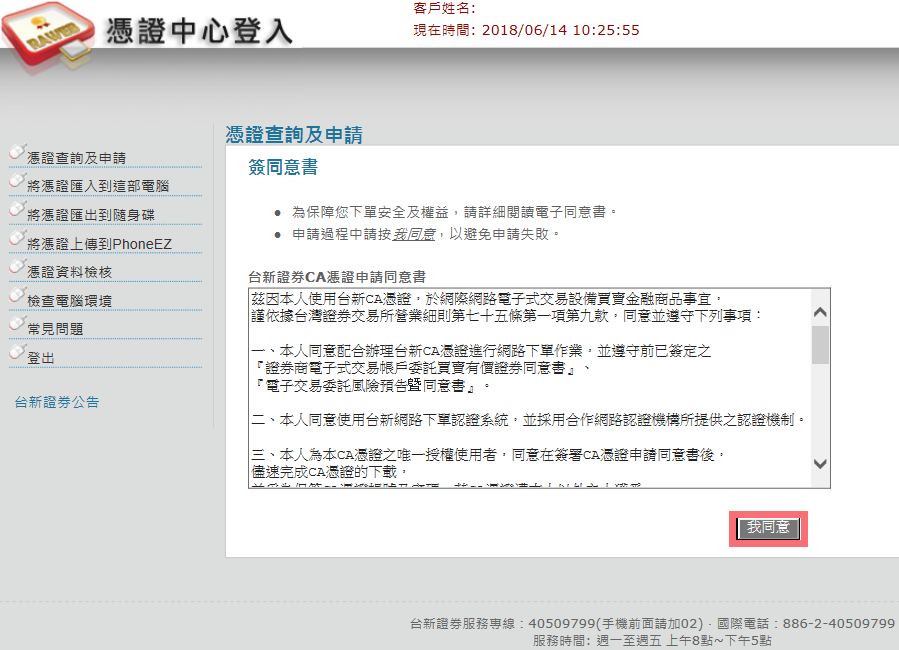
Task: Click the RAWEB certificate logo icon
Action: (48, 37)
